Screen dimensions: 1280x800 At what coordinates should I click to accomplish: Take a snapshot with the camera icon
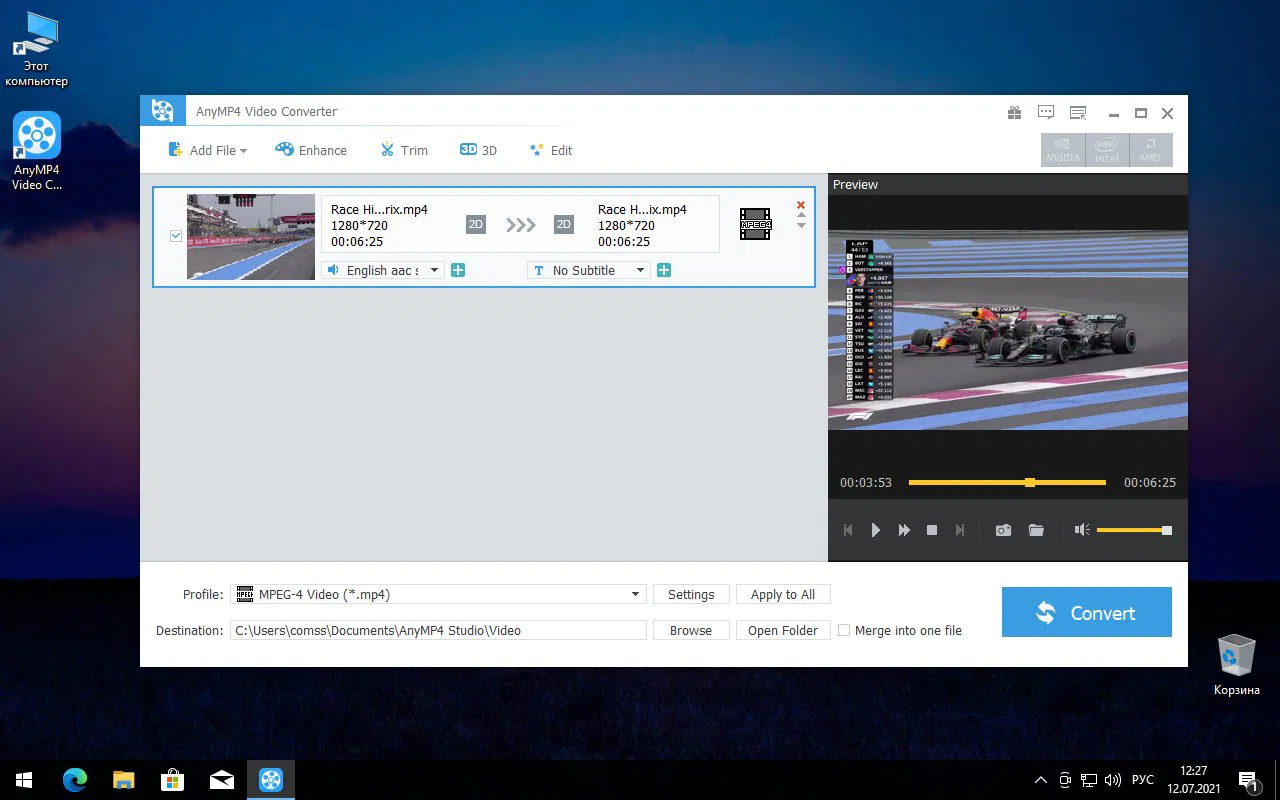coord(1003,530)
